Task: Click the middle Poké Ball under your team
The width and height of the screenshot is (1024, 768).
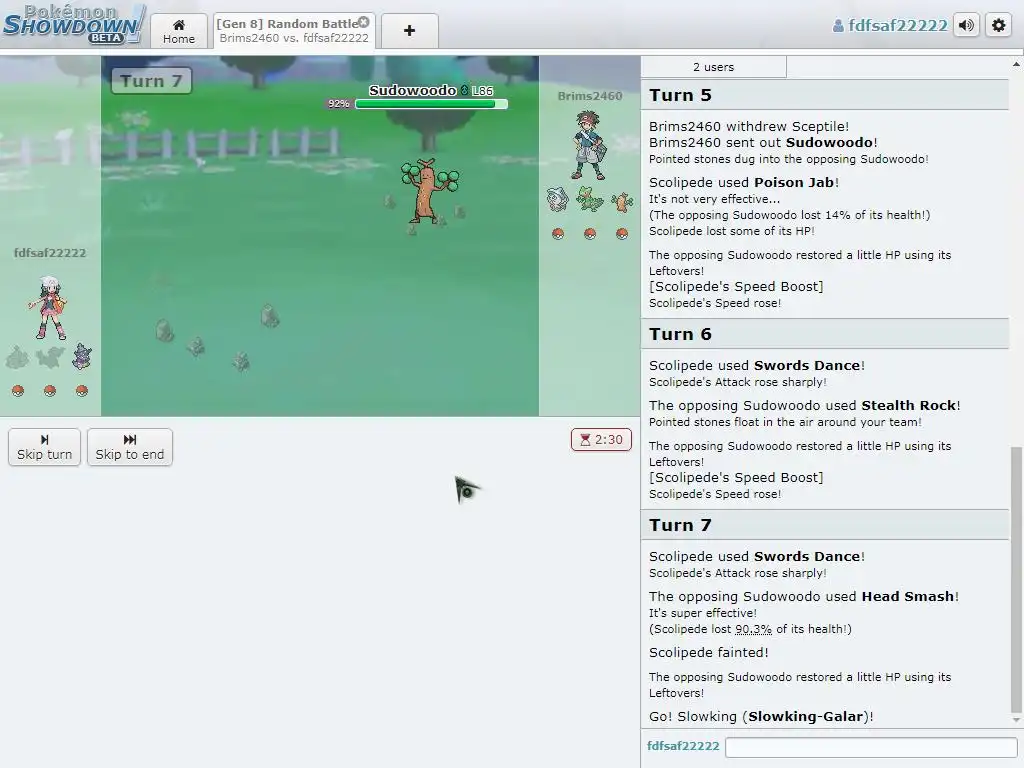Action: click(x=50, y=391)
